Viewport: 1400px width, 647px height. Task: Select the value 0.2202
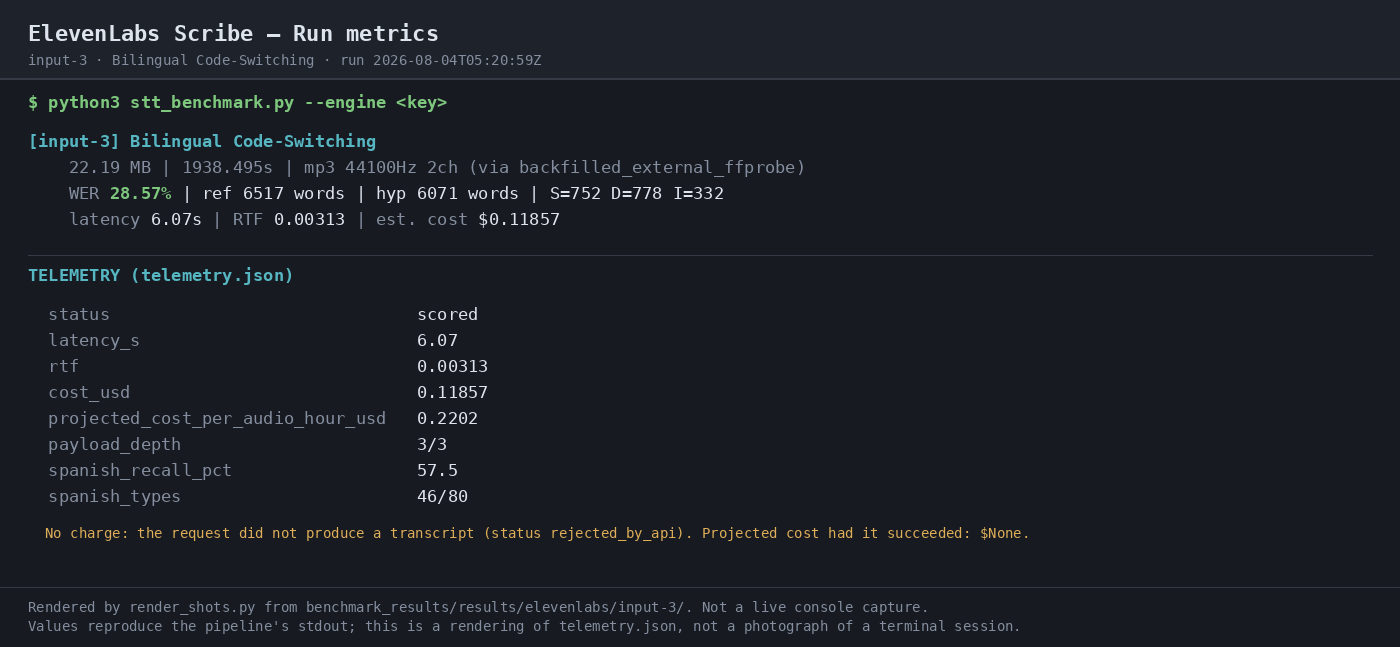[447, 419]
